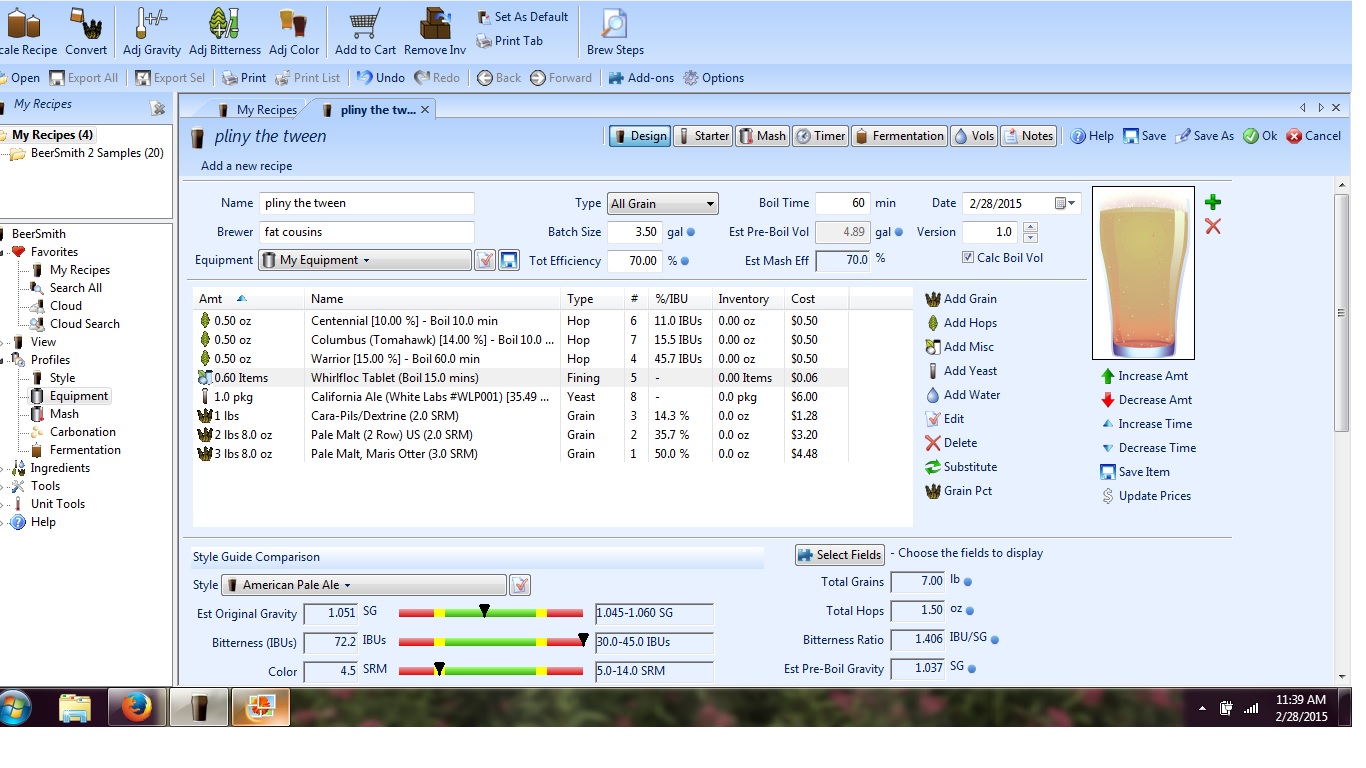
Task: Click the Batch Size input field
Action: pyautogui.click(x=634, y=232)
